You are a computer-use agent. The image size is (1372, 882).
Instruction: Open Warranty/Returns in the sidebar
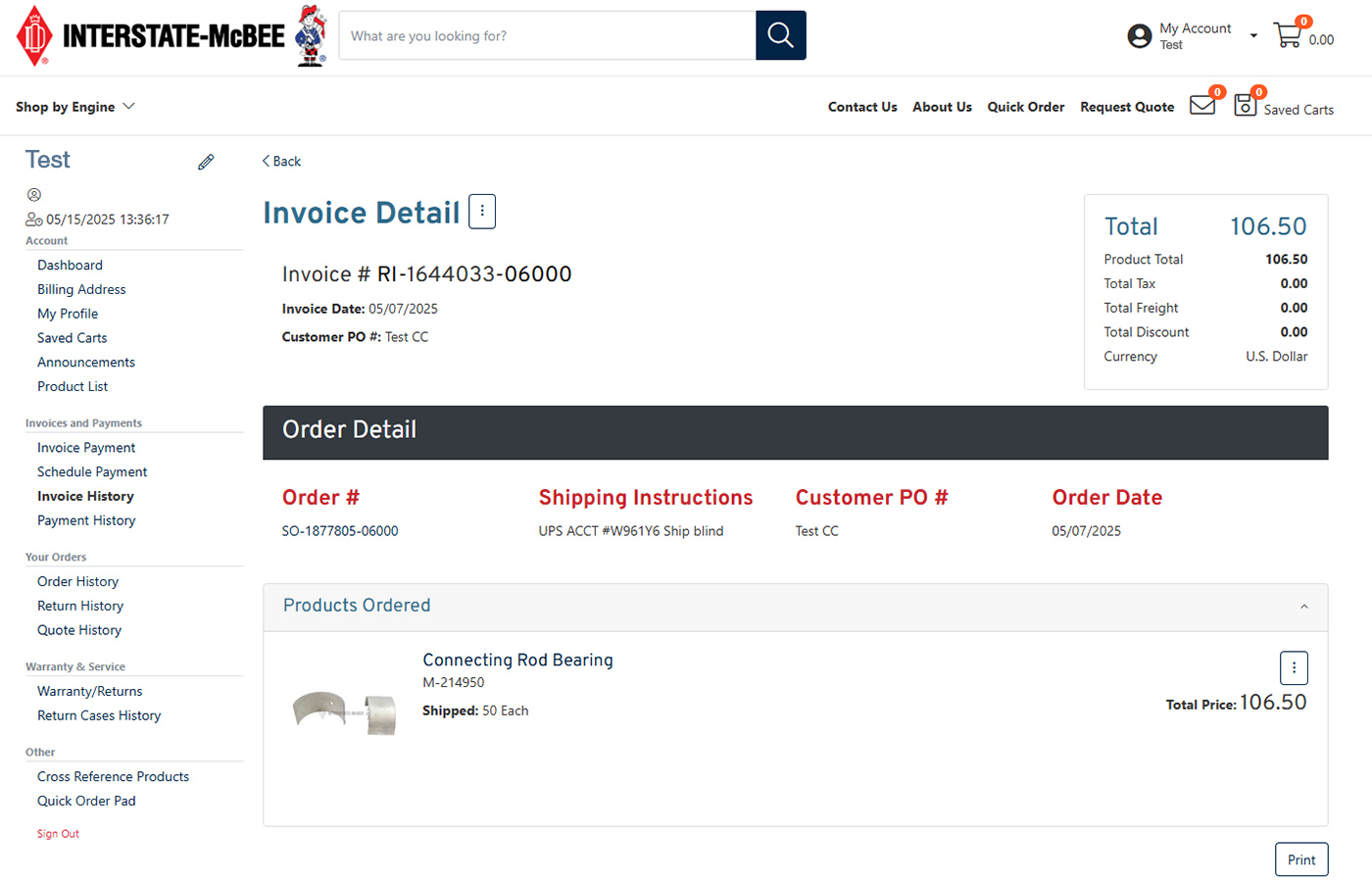click(90, 691)
